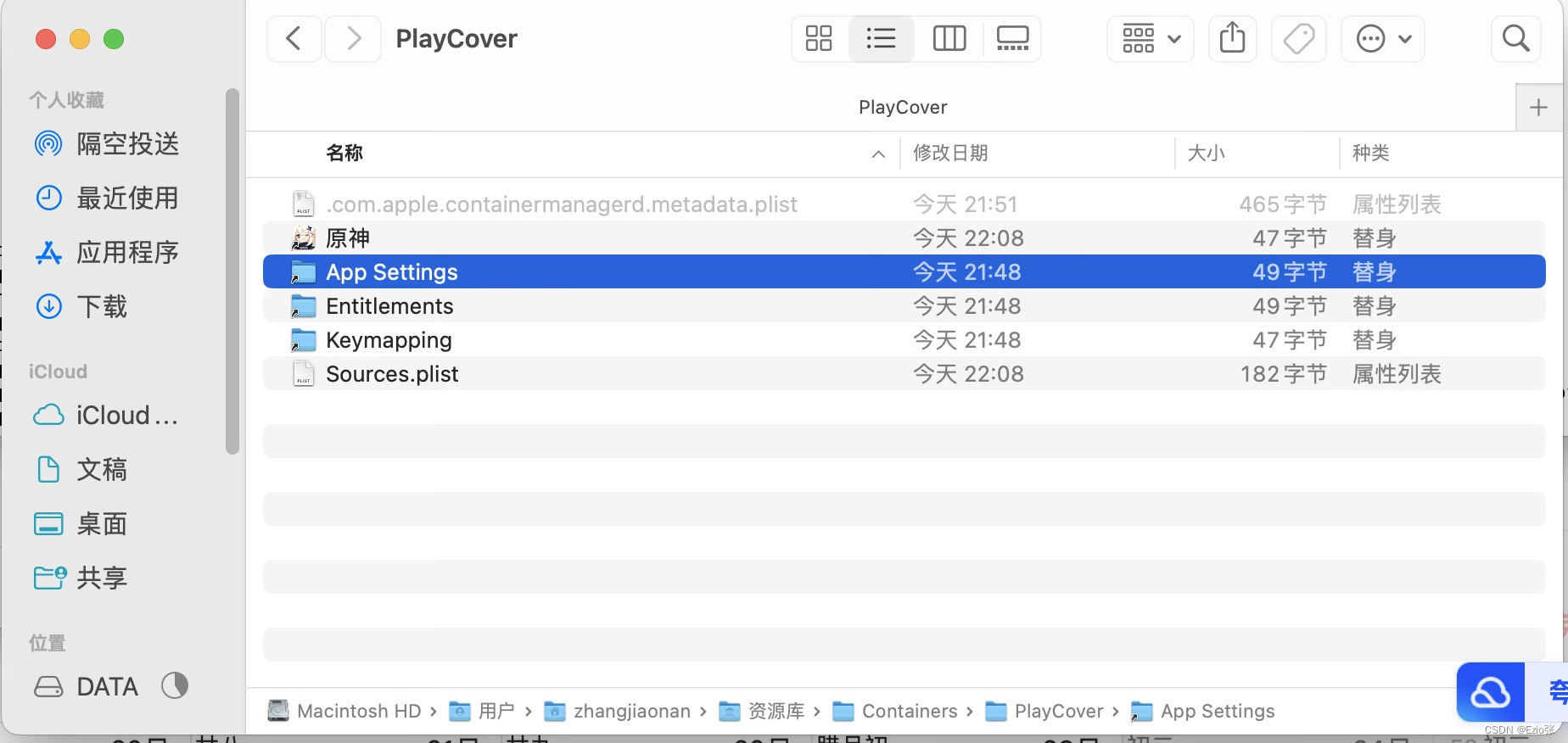Switch to column view

pyautogui.click(x=949, y=38)
